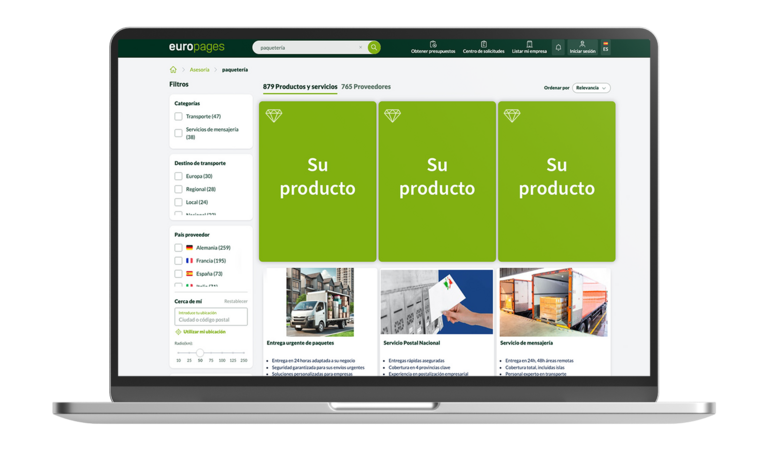This screenshot has height=451, width=768.
Task: Clear the search field with X
Action: 360,47
